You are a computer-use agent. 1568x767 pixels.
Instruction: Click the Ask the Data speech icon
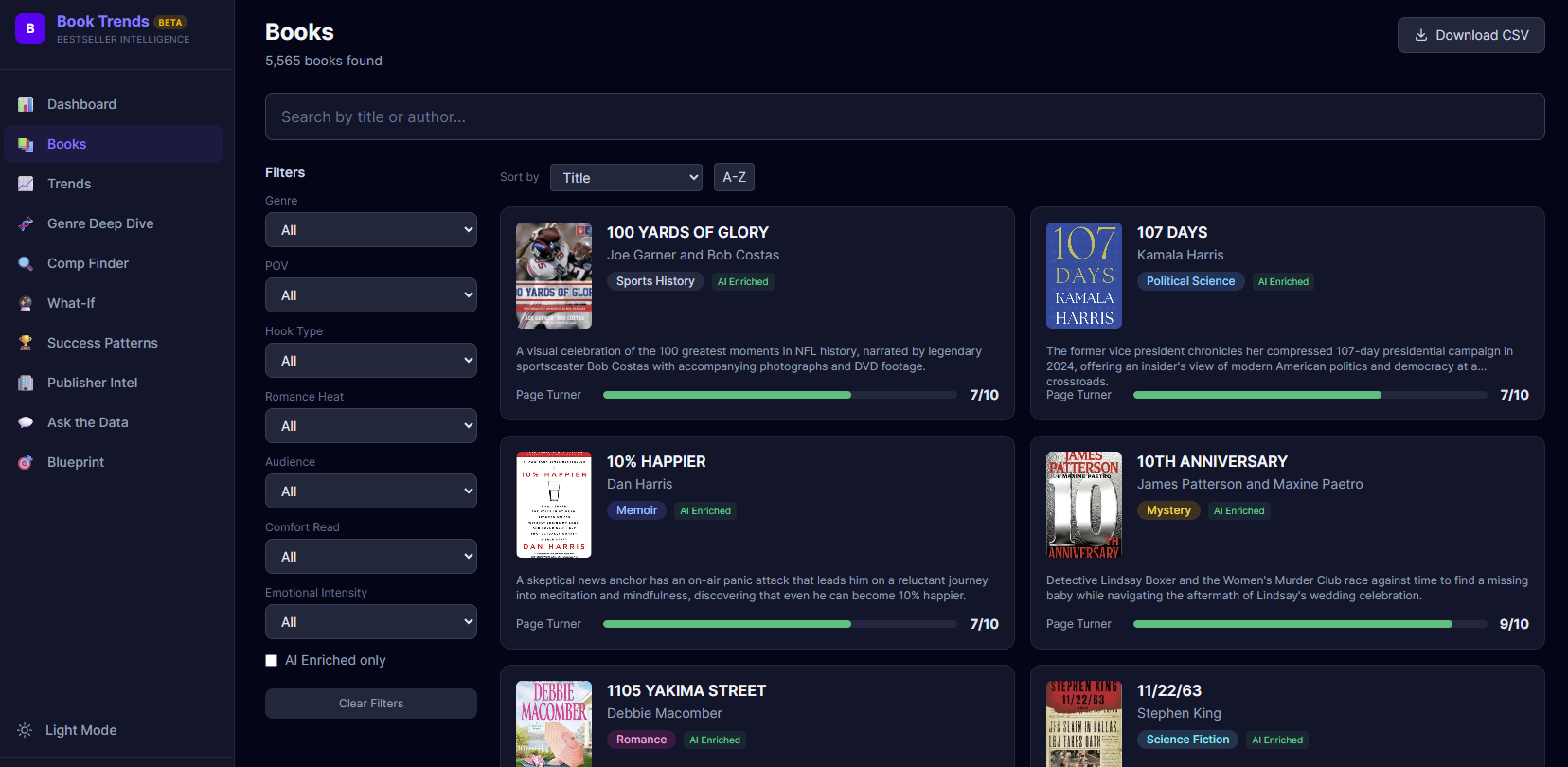coord(26,422)
